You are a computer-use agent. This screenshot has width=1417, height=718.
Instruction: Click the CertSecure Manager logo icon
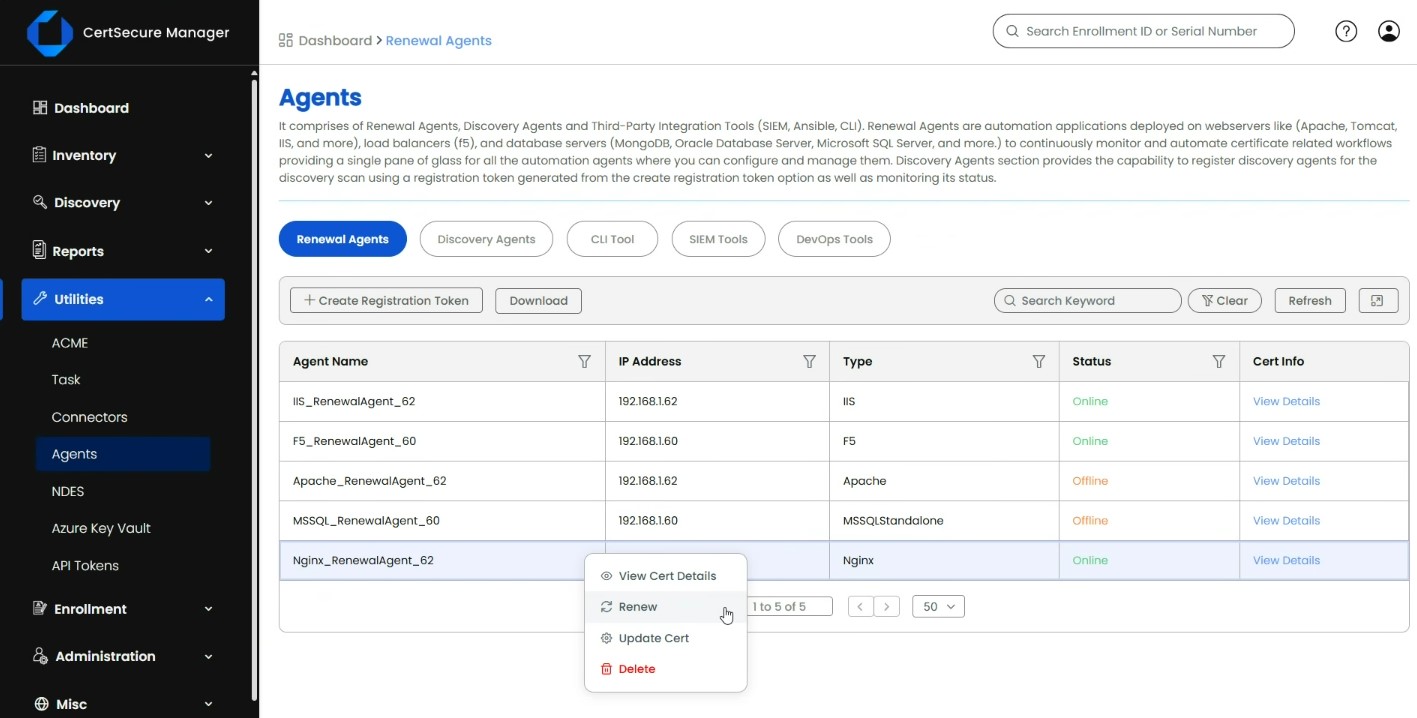tap(49, 33)
